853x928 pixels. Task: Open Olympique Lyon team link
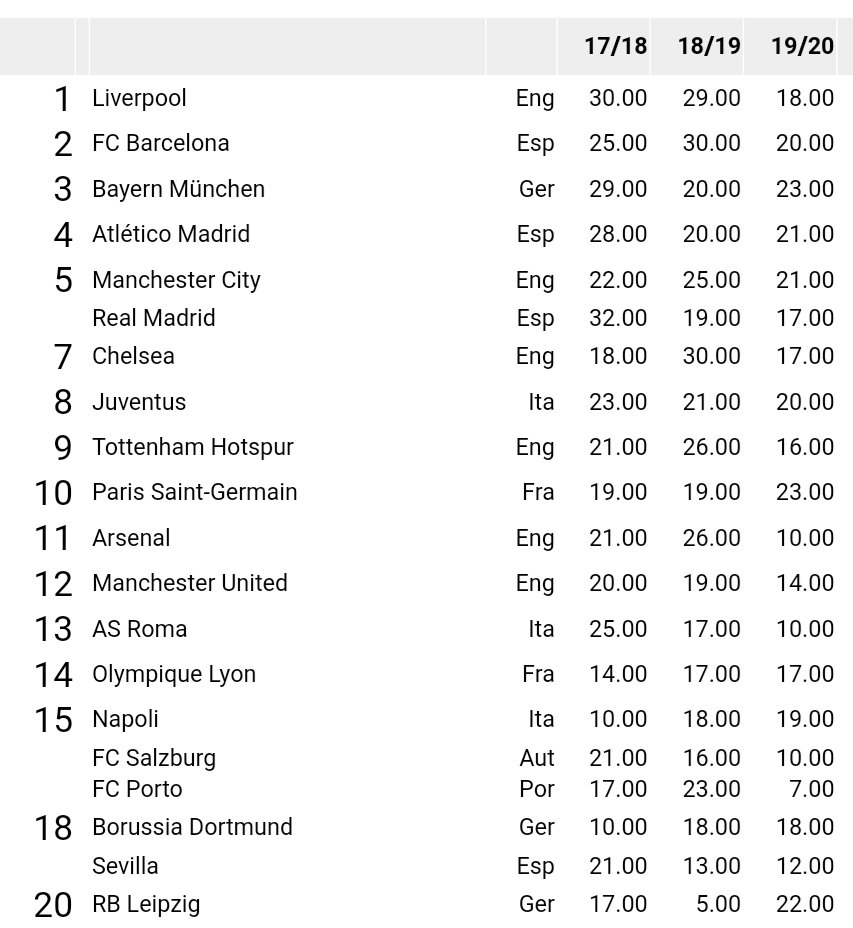pos(173,674)
